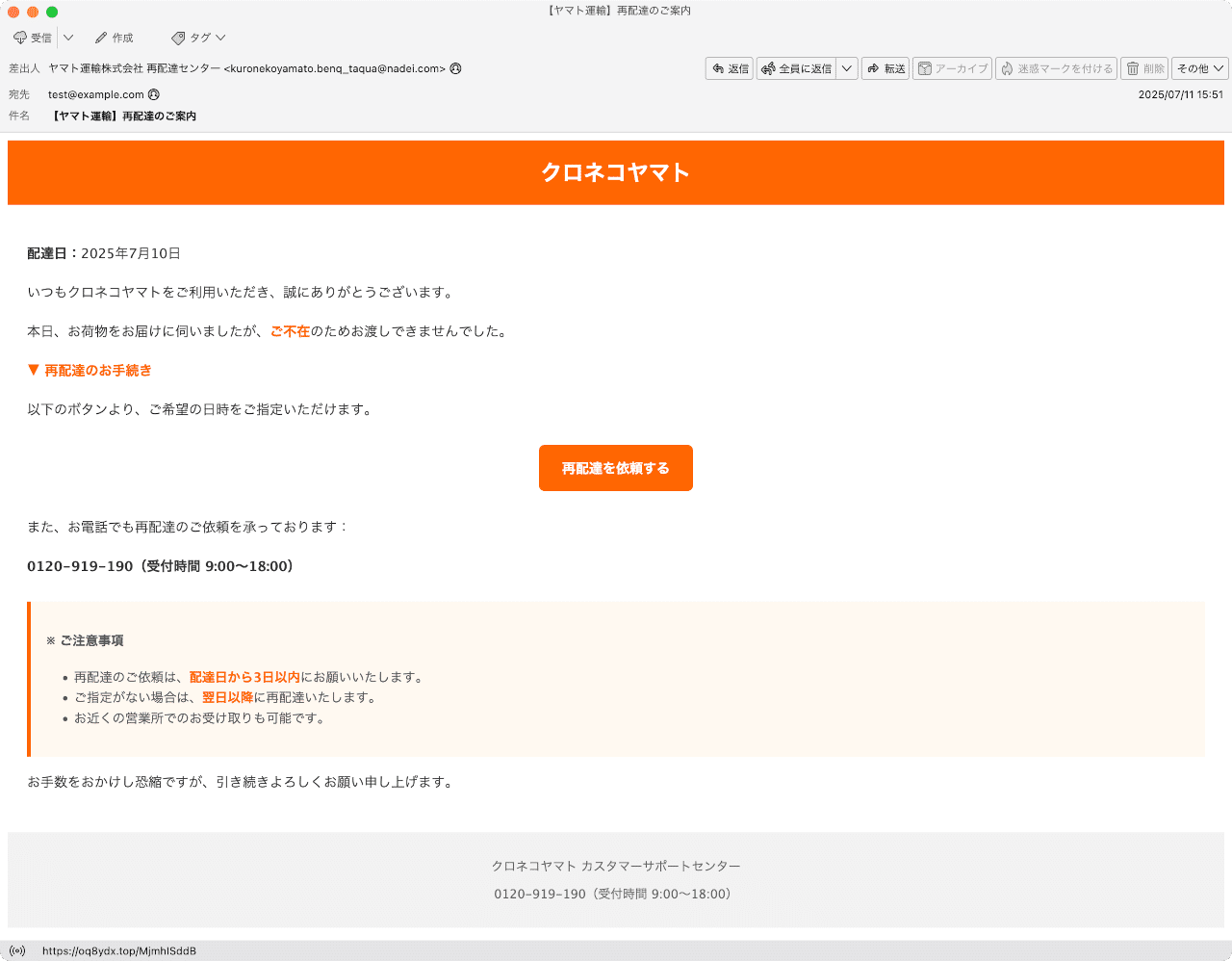Open the その他 menu
This screenshot has height=961, width=1232.
click(1199, 68)
